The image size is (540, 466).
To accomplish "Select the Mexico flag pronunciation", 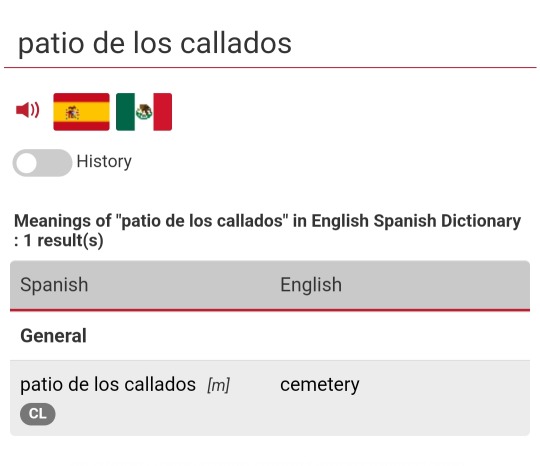I will coord(144,112).
